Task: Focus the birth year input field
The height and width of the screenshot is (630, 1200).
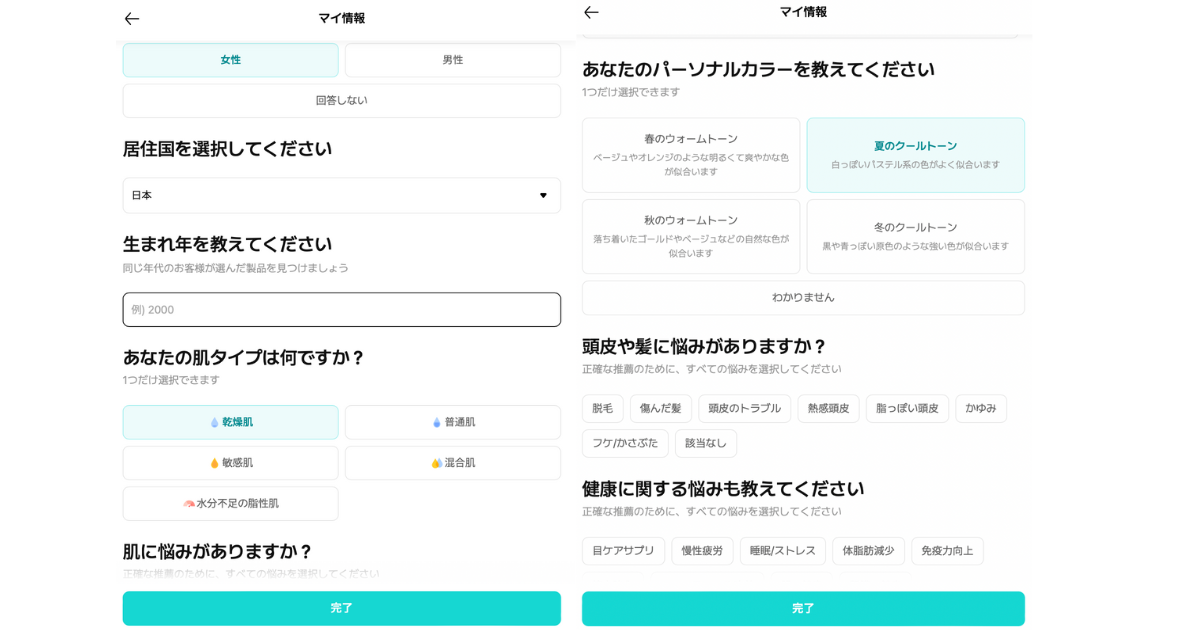Action: point(341,310)
